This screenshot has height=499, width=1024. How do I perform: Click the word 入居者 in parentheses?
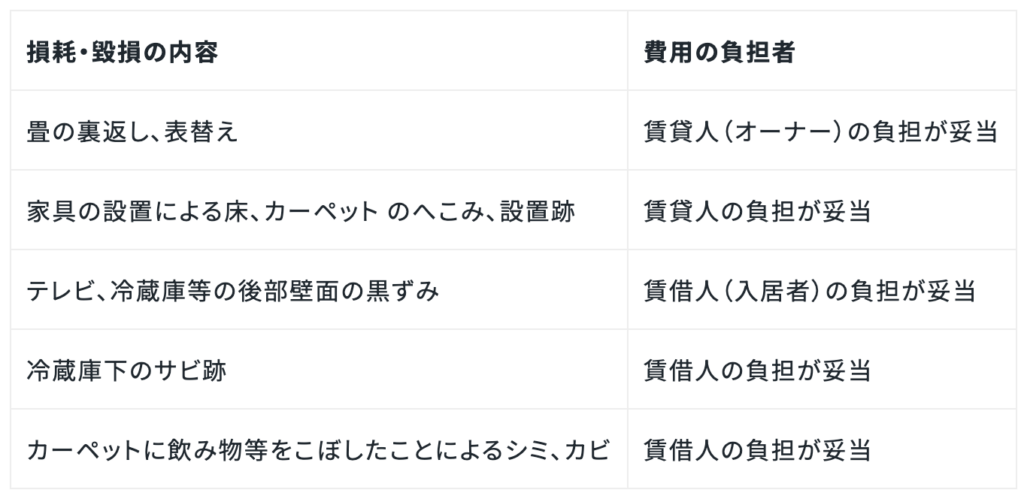[x=767, y=291]
